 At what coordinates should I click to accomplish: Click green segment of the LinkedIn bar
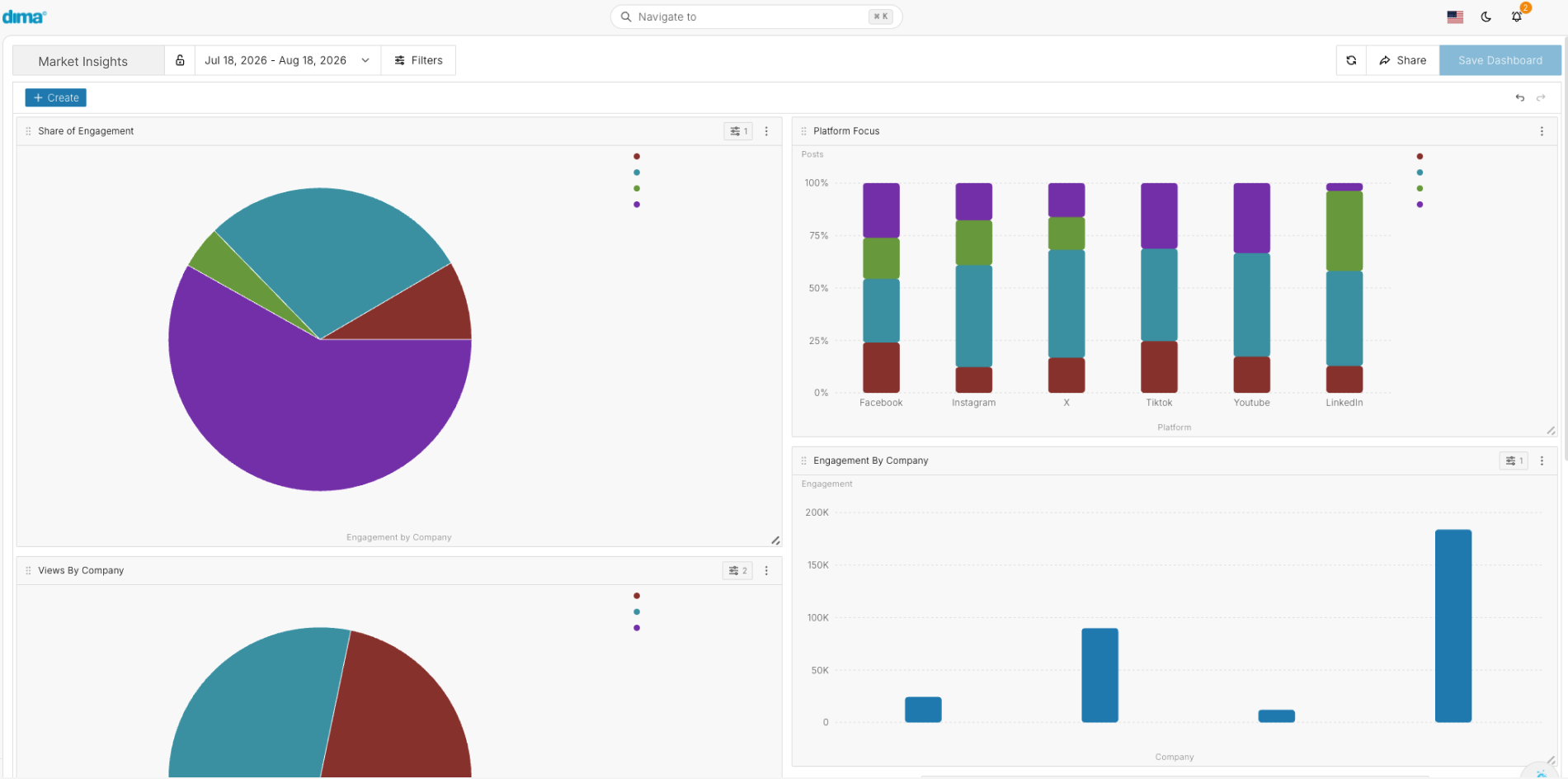tap(1344, 231)
